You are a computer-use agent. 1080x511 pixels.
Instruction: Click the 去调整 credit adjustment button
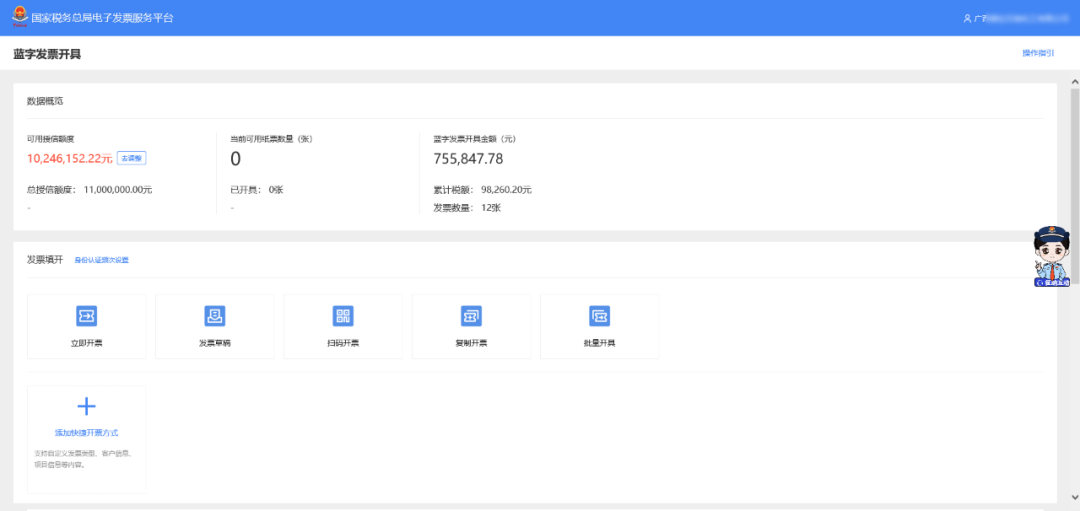pos(132,158)
